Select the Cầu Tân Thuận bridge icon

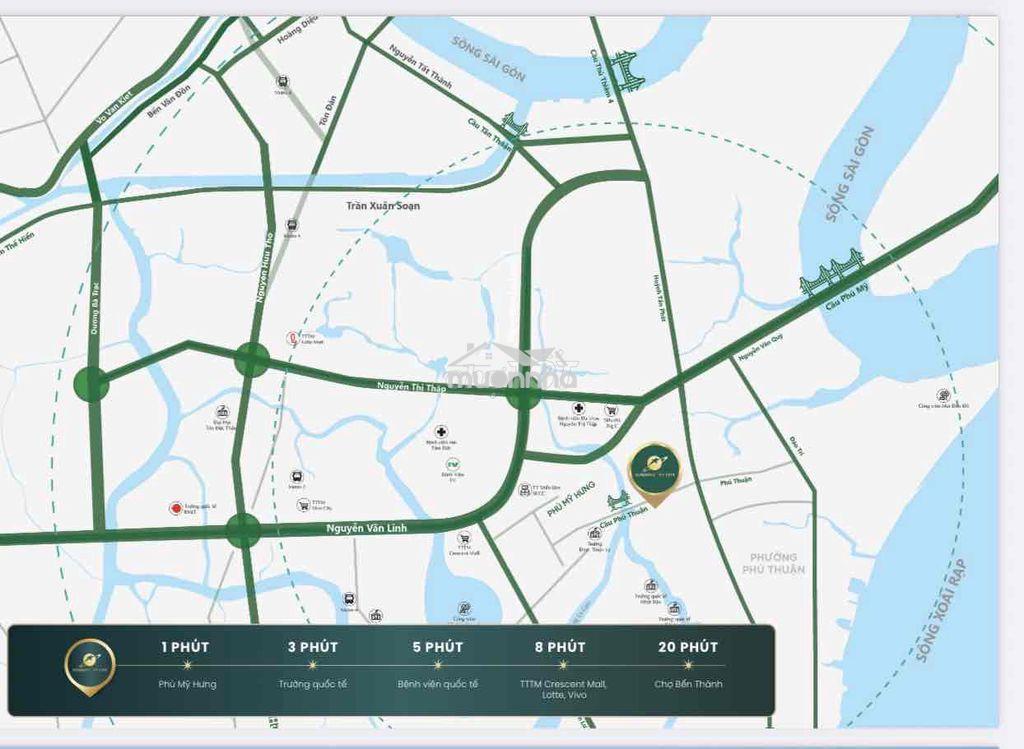(x=515, y=124)
